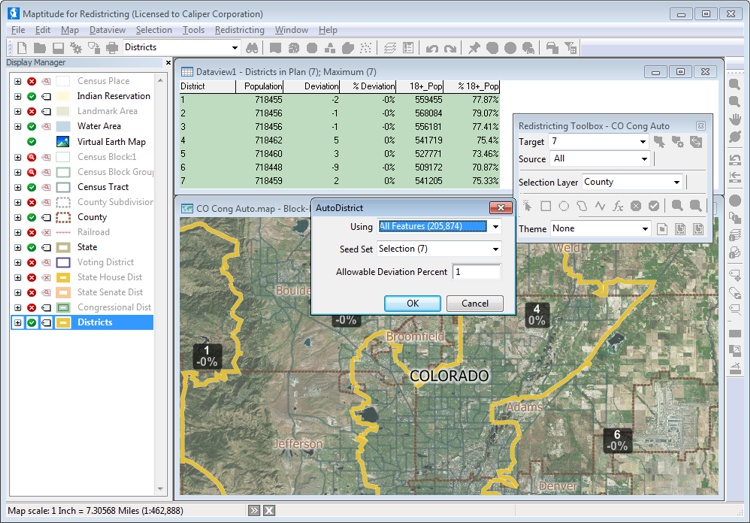Click the Pan hand tool on right toolbar
Viewport: 750px width, 523px height.
click(735, 120)
